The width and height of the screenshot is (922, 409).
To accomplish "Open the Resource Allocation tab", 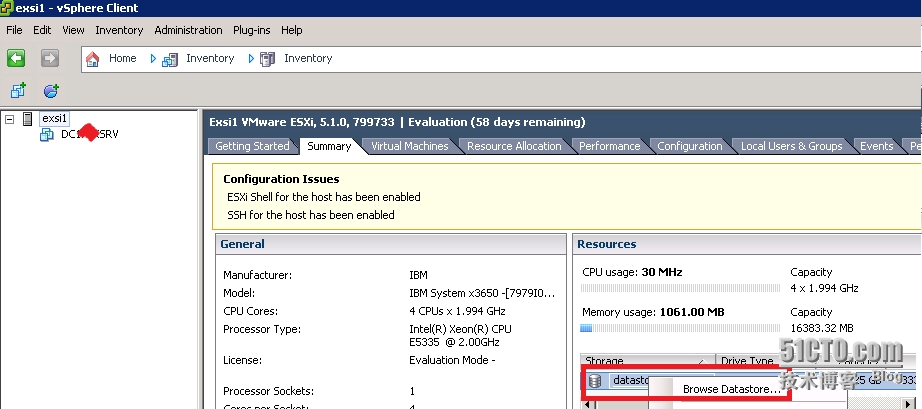I will tap(515, 146).
